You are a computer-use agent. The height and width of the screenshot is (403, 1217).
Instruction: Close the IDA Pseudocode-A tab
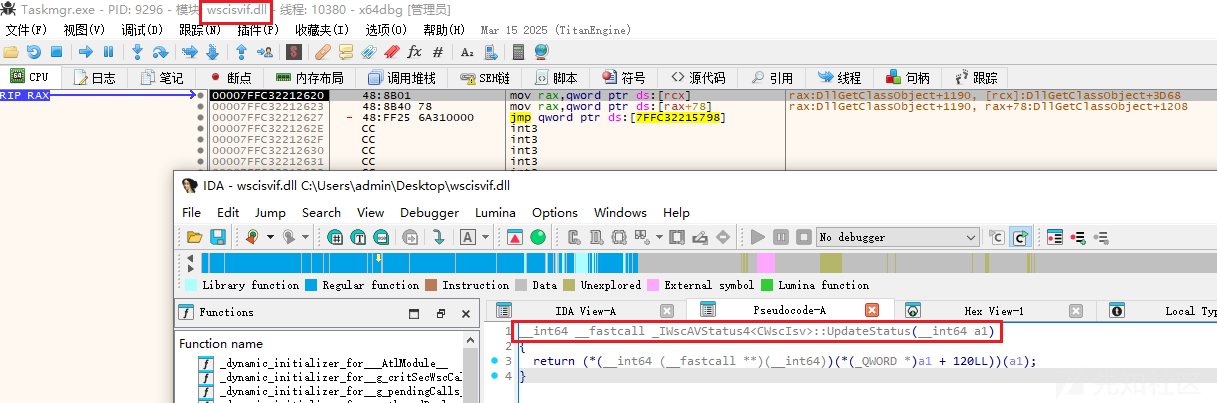pos(871,311)
